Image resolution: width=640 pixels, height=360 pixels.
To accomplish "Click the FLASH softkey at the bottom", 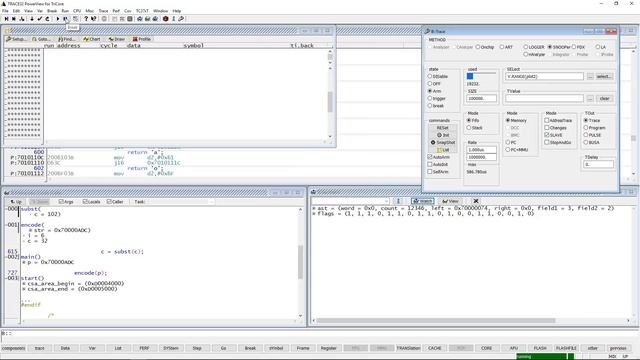I will (540, 348).
